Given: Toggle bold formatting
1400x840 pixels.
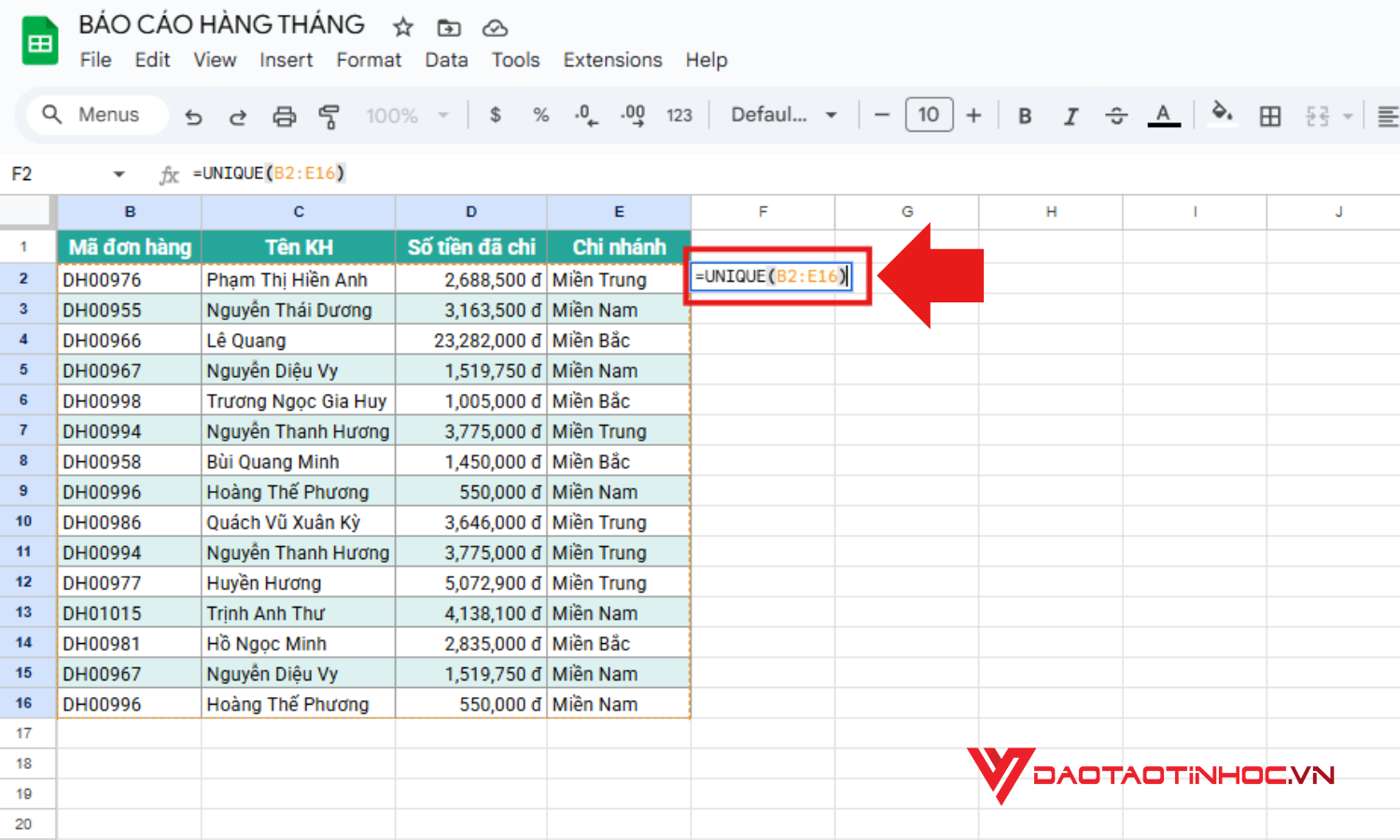Looking at the screenshot, I should coord(1025,116).
